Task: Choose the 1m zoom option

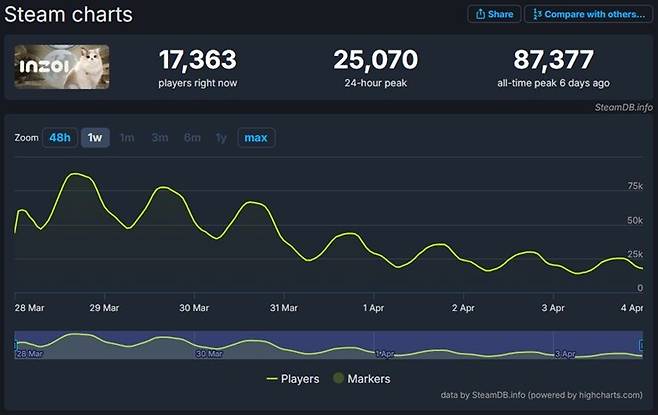Action: [x=127, y=138]
